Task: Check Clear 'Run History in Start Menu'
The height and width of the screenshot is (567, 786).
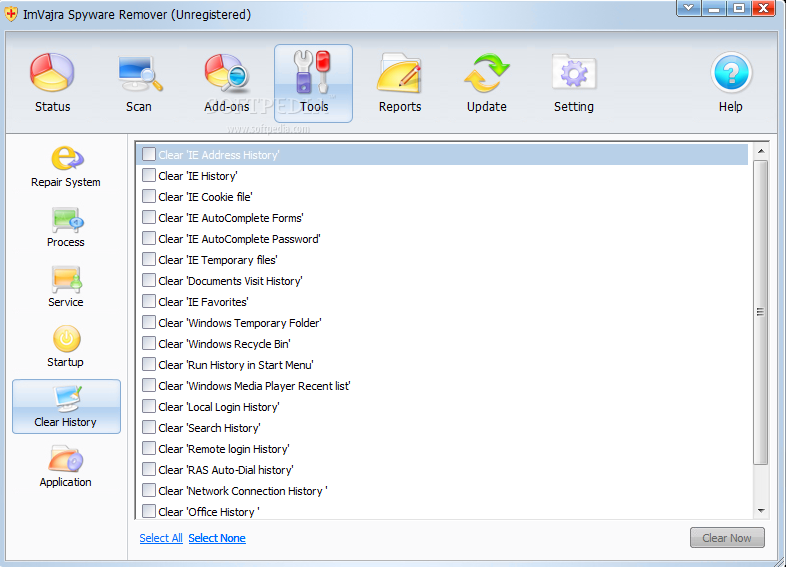Action: tap(148, 364)
